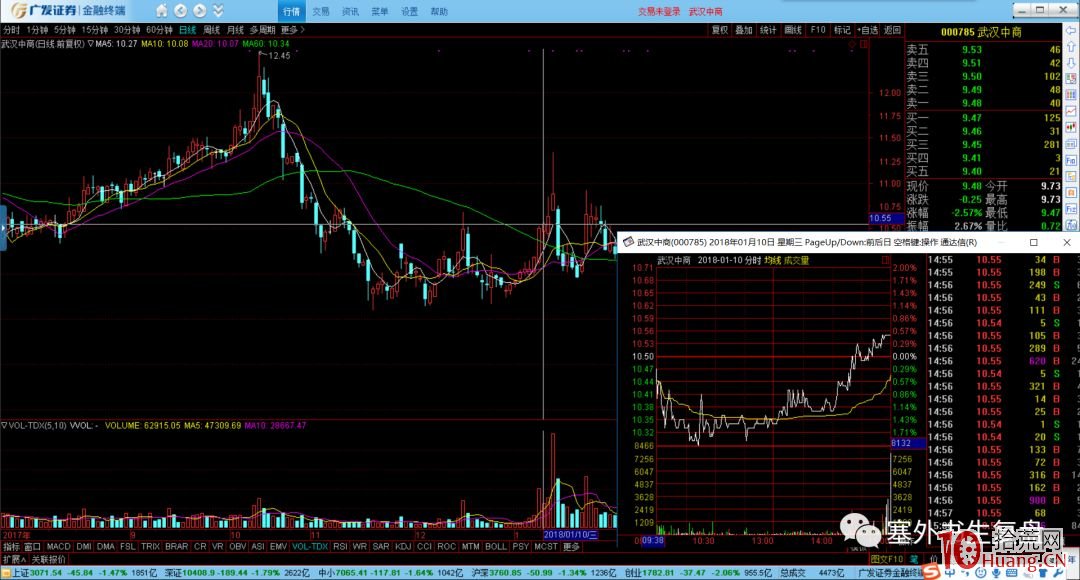Viewport: 1080px width, 580px height.
Task: Open VOL-TDX indicator dropdown triangle
Action: [4, 425]
